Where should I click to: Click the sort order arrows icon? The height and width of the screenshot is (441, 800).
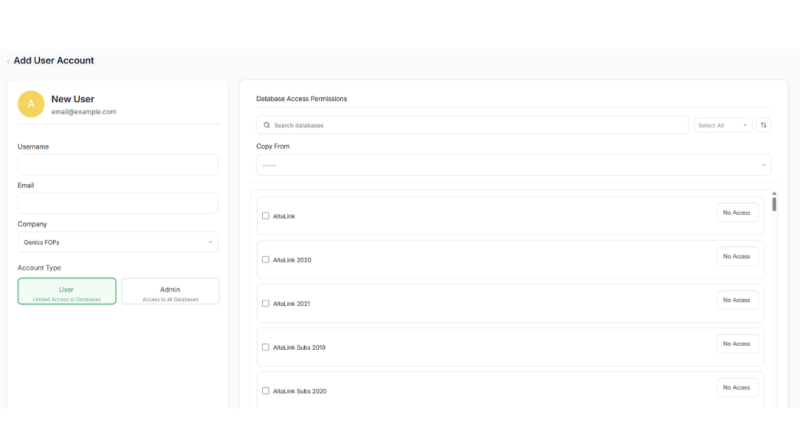click(x=763, y=125)
